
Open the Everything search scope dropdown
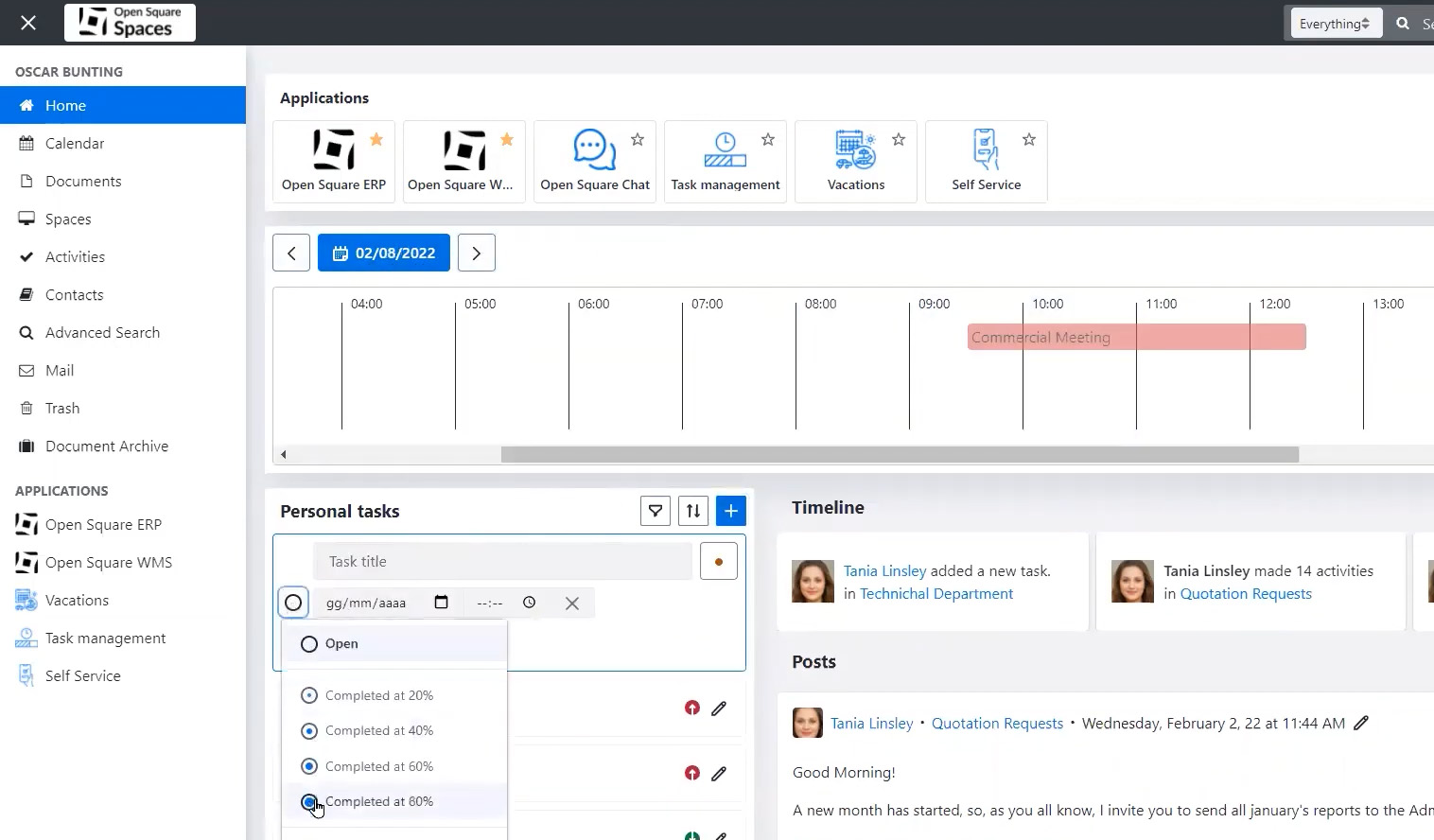click(1336, 24)
